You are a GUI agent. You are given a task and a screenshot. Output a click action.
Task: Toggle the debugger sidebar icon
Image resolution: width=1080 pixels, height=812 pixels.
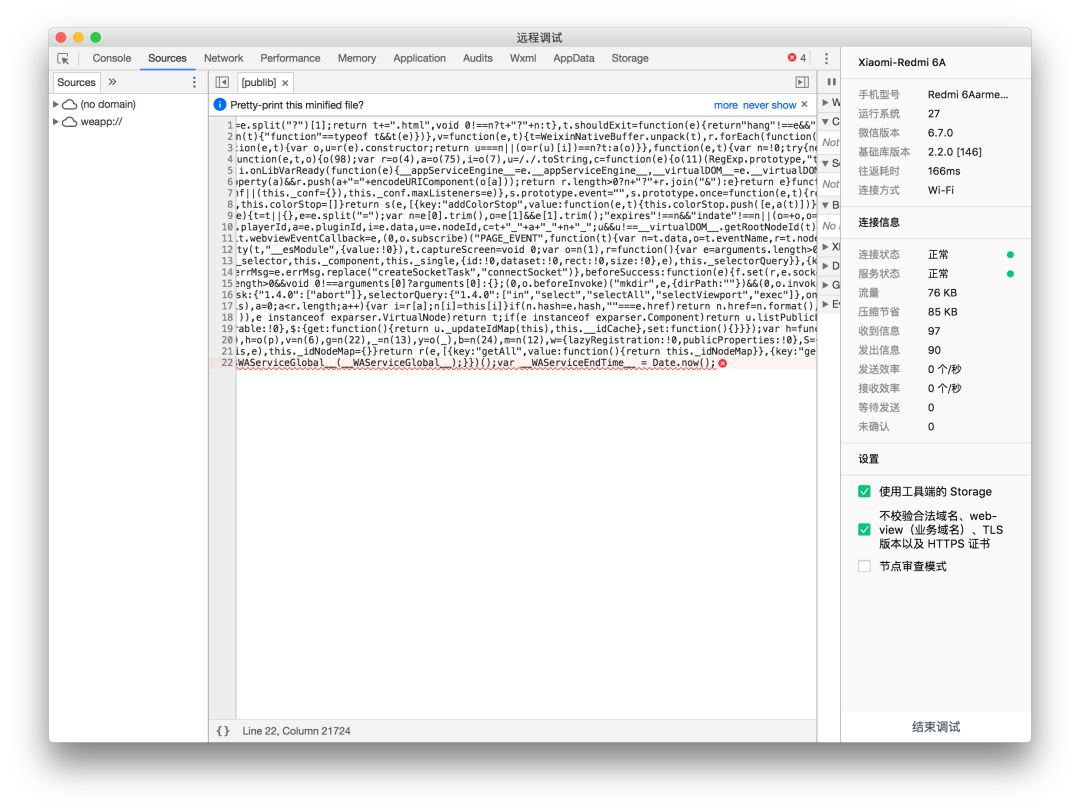click(802, 82)
